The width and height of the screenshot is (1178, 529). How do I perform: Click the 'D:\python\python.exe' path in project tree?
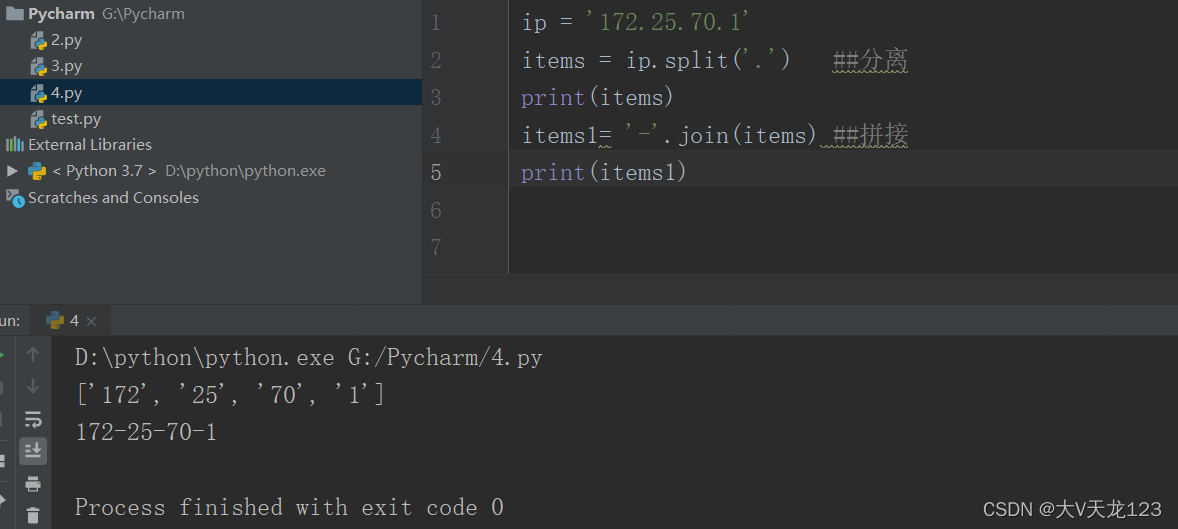pyautogui.click(x=246, y=171)
